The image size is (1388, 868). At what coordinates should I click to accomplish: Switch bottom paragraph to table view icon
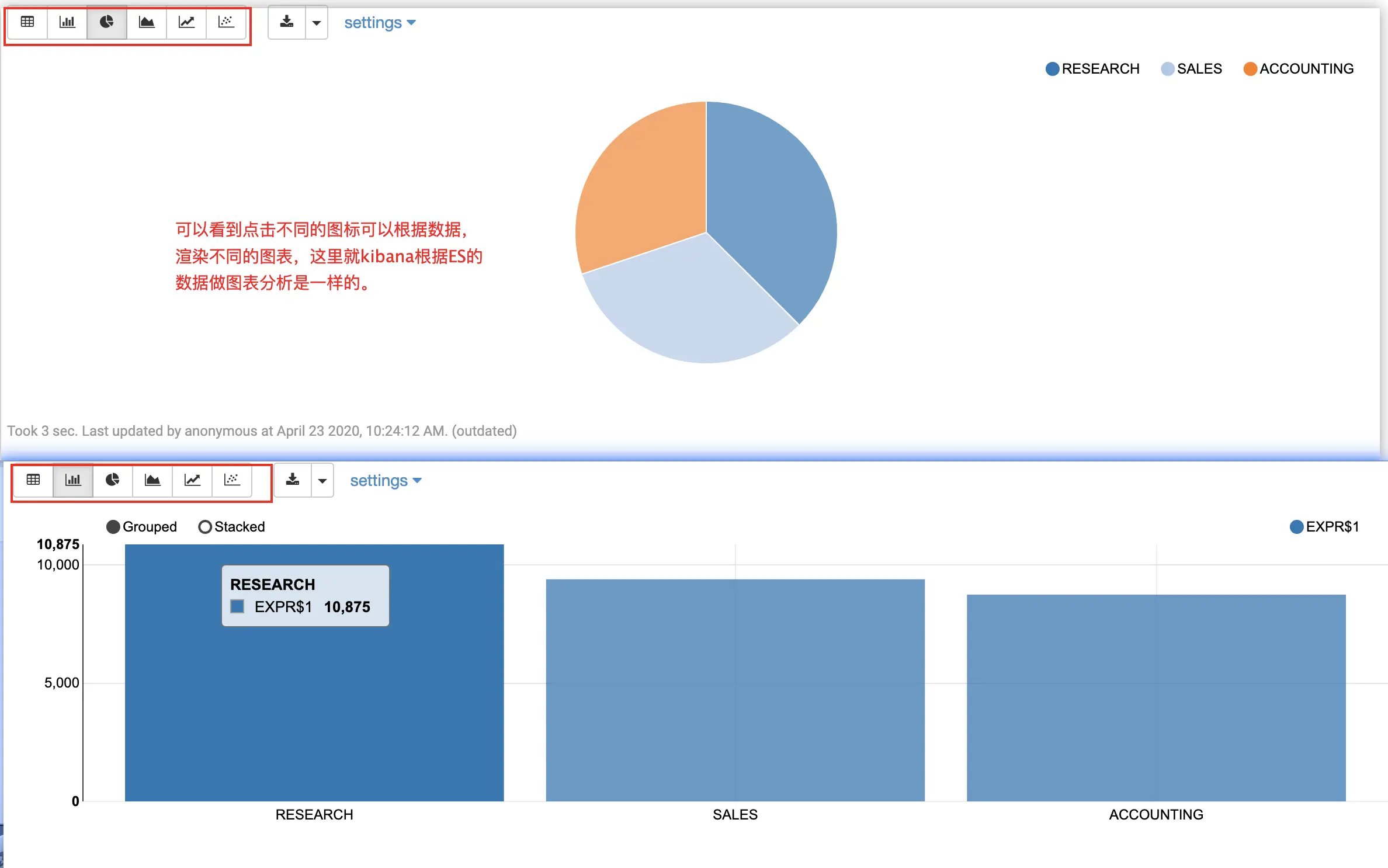33,480
